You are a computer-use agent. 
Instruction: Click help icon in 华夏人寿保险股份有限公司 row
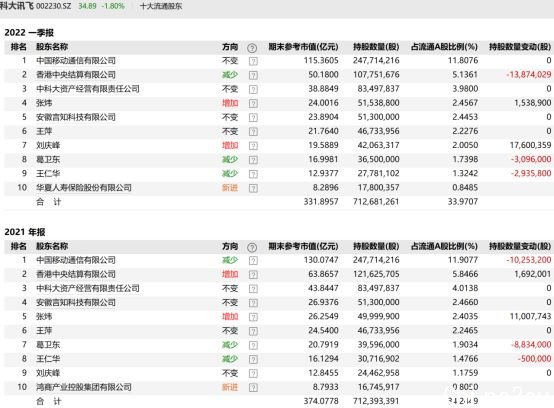(x=253, y=188)
